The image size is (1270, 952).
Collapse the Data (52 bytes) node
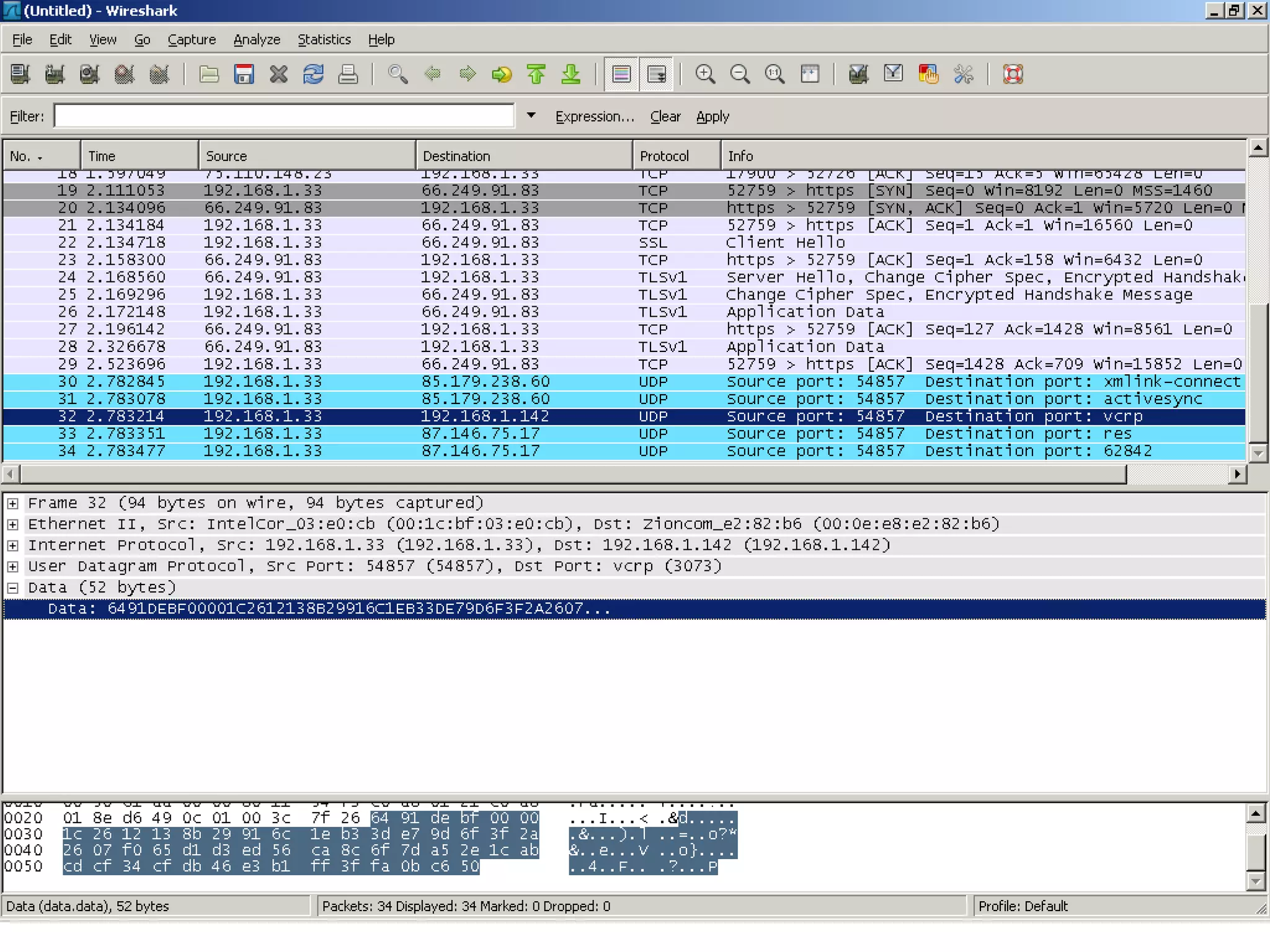pos(12,588)
